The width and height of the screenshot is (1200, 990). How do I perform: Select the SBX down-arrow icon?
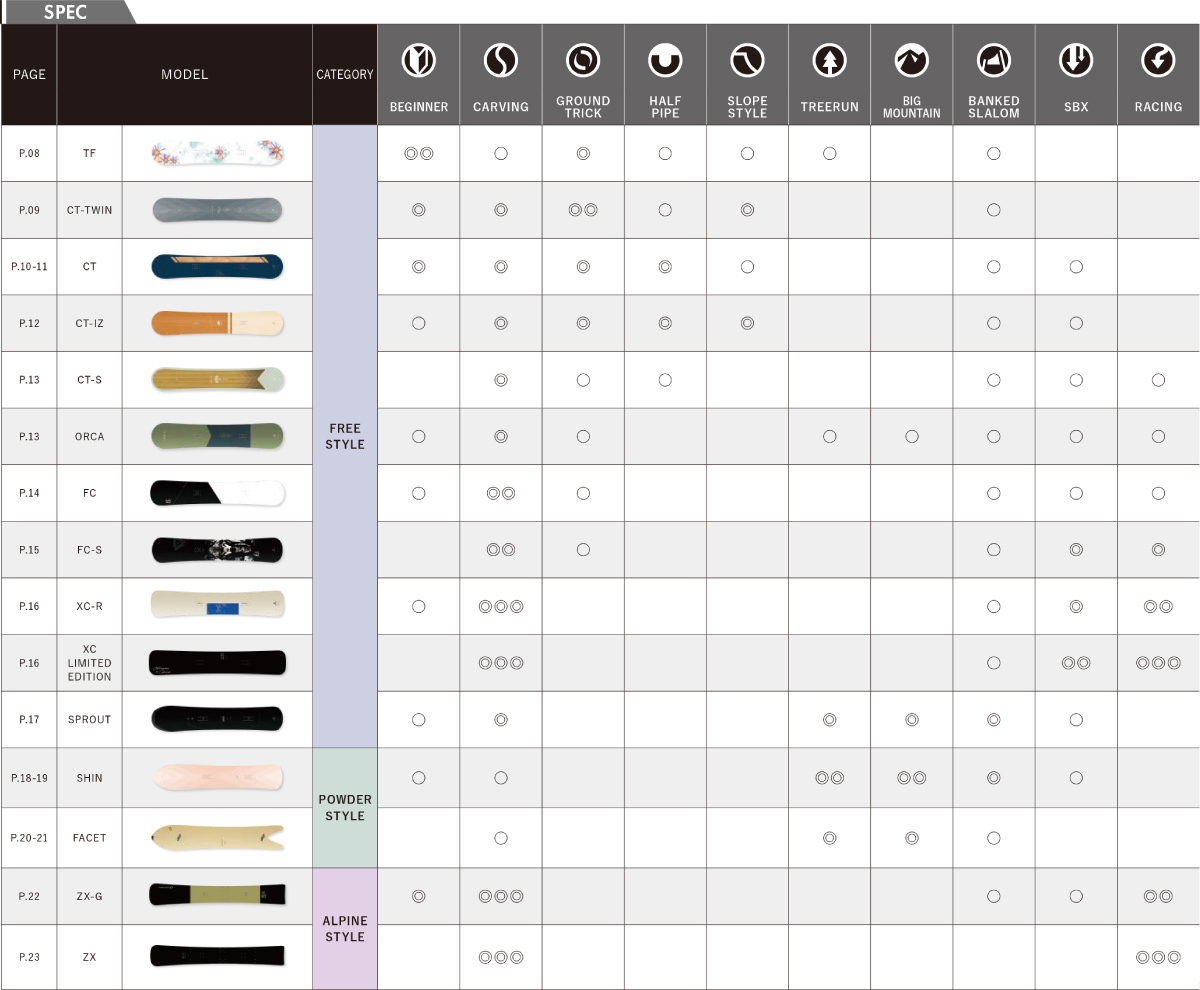[1076, 62]
